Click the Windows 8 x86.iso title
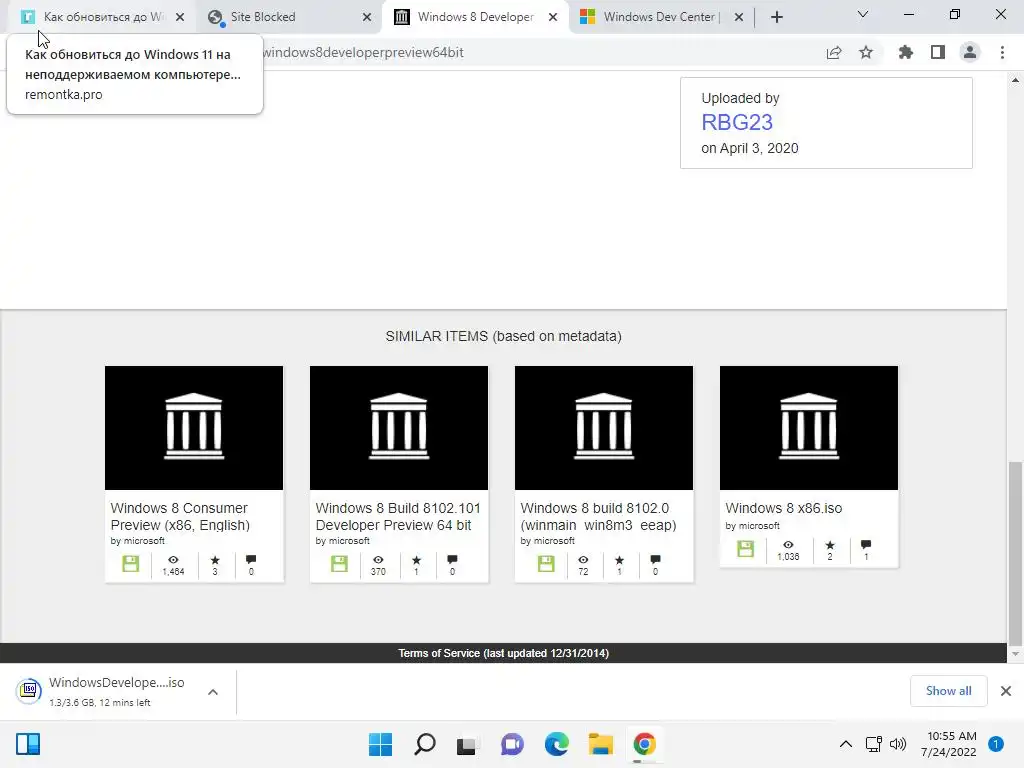This screenshot has height=768, width=1024. [x=784, y=508]
